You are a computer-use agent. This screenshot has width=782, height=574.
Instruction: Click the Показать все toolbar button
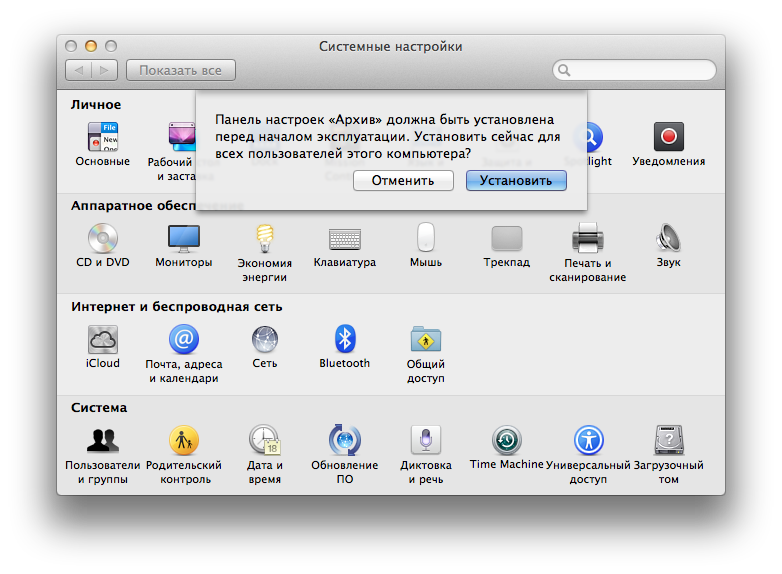pyautogui.click(x=180, y=70)
